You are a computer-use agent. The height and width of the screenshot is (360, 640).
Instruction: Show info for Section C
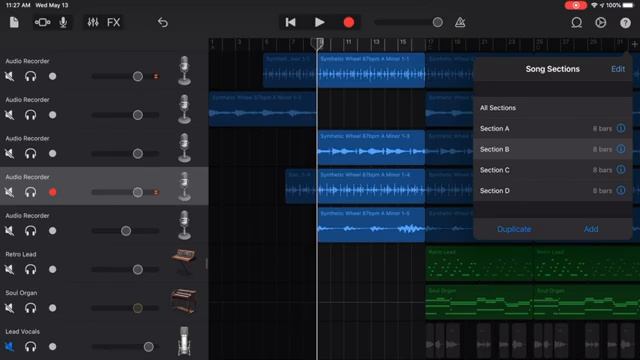pyautogui.click(x=621, y=169)
